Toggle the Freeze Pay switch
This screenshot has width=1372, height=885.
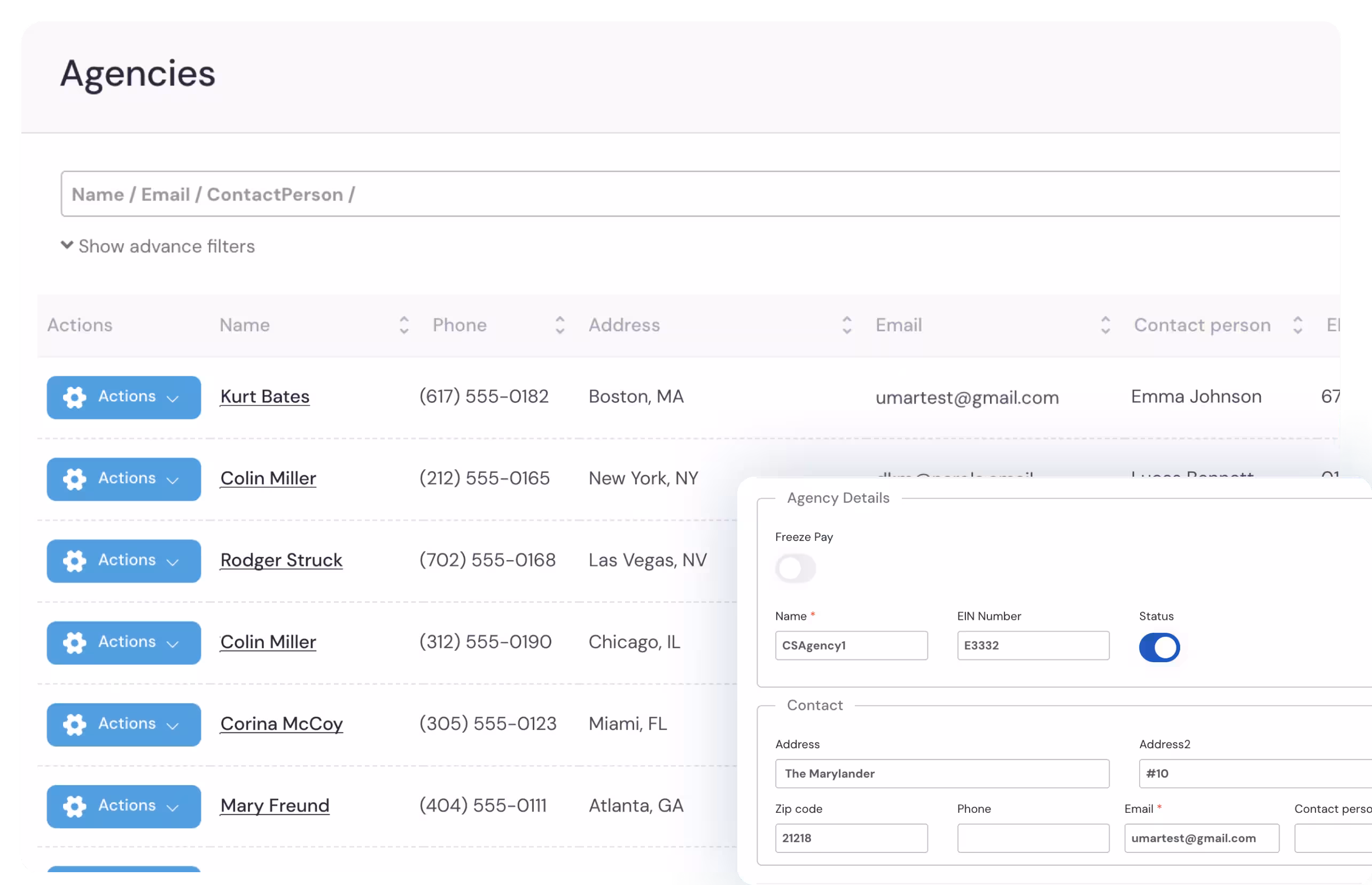point(795,568)
